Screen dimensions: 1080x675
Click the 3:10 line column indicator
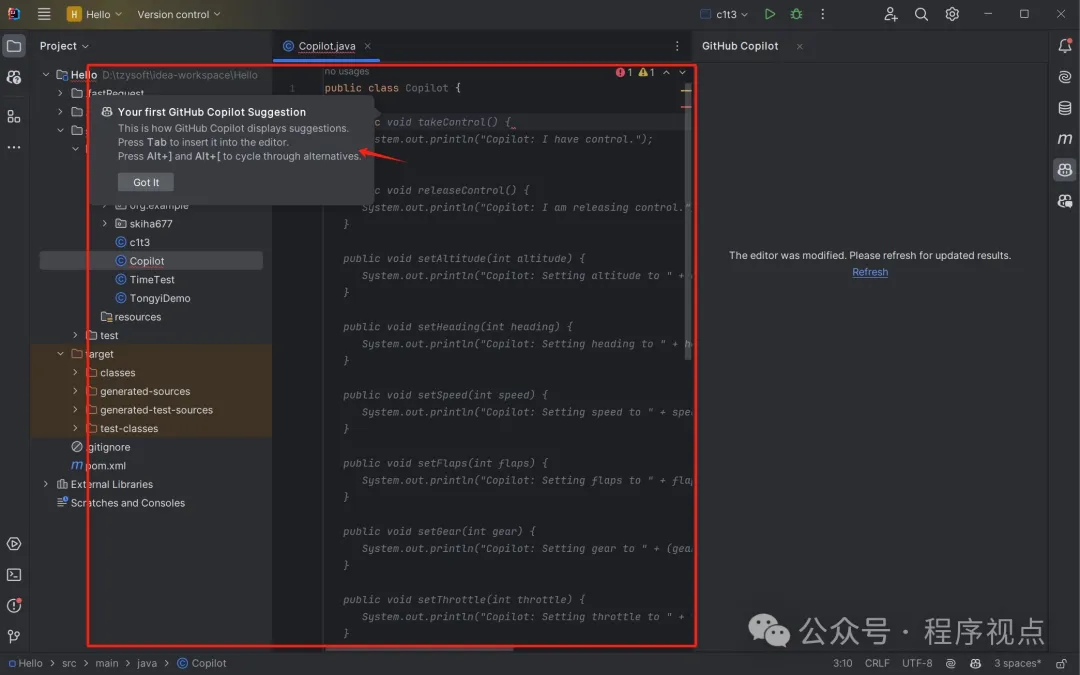click(842, 663)
